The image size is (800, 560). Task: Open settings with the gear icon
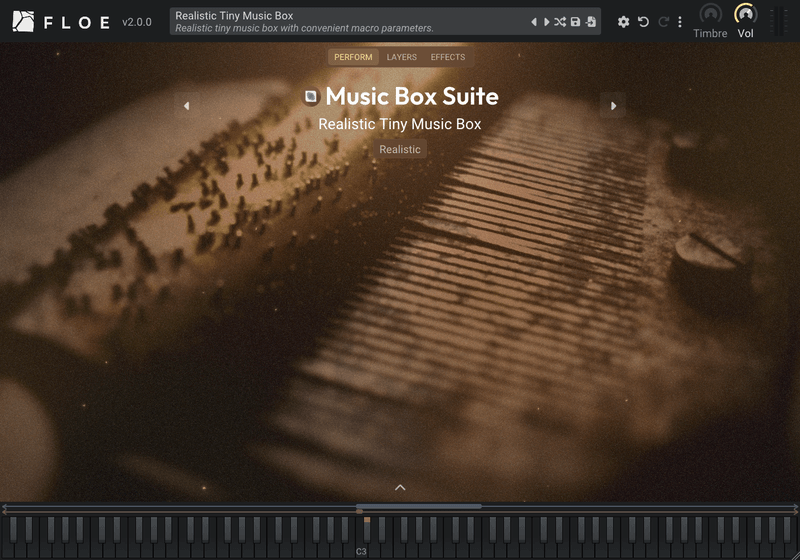coord(623,22)
